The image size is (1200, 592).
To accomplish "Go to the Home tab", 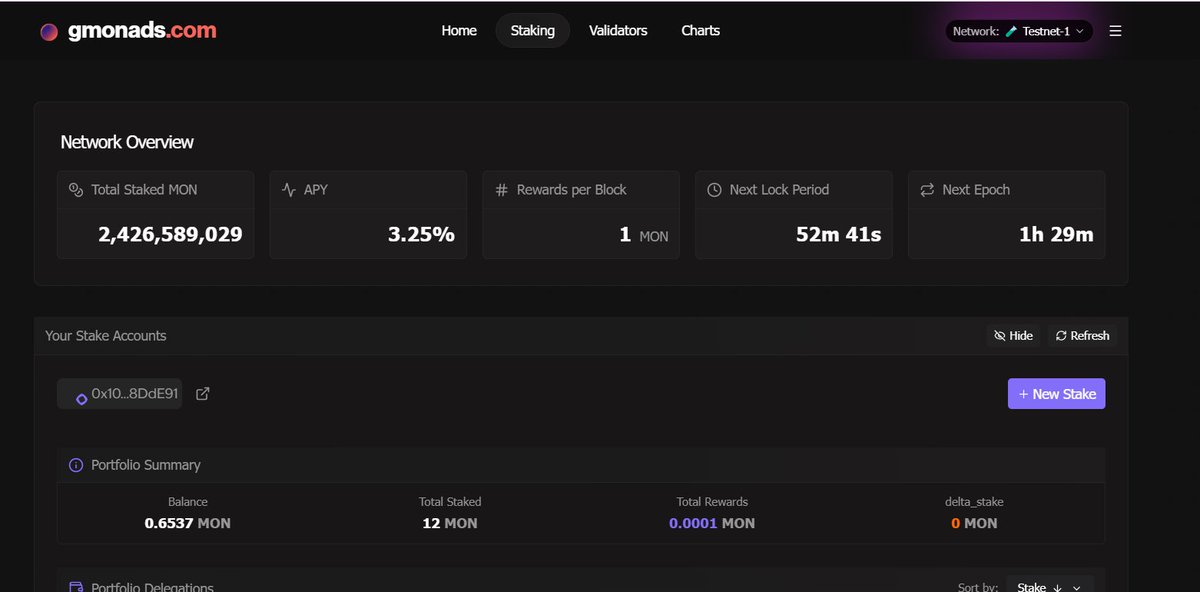I will coord(459,31).
